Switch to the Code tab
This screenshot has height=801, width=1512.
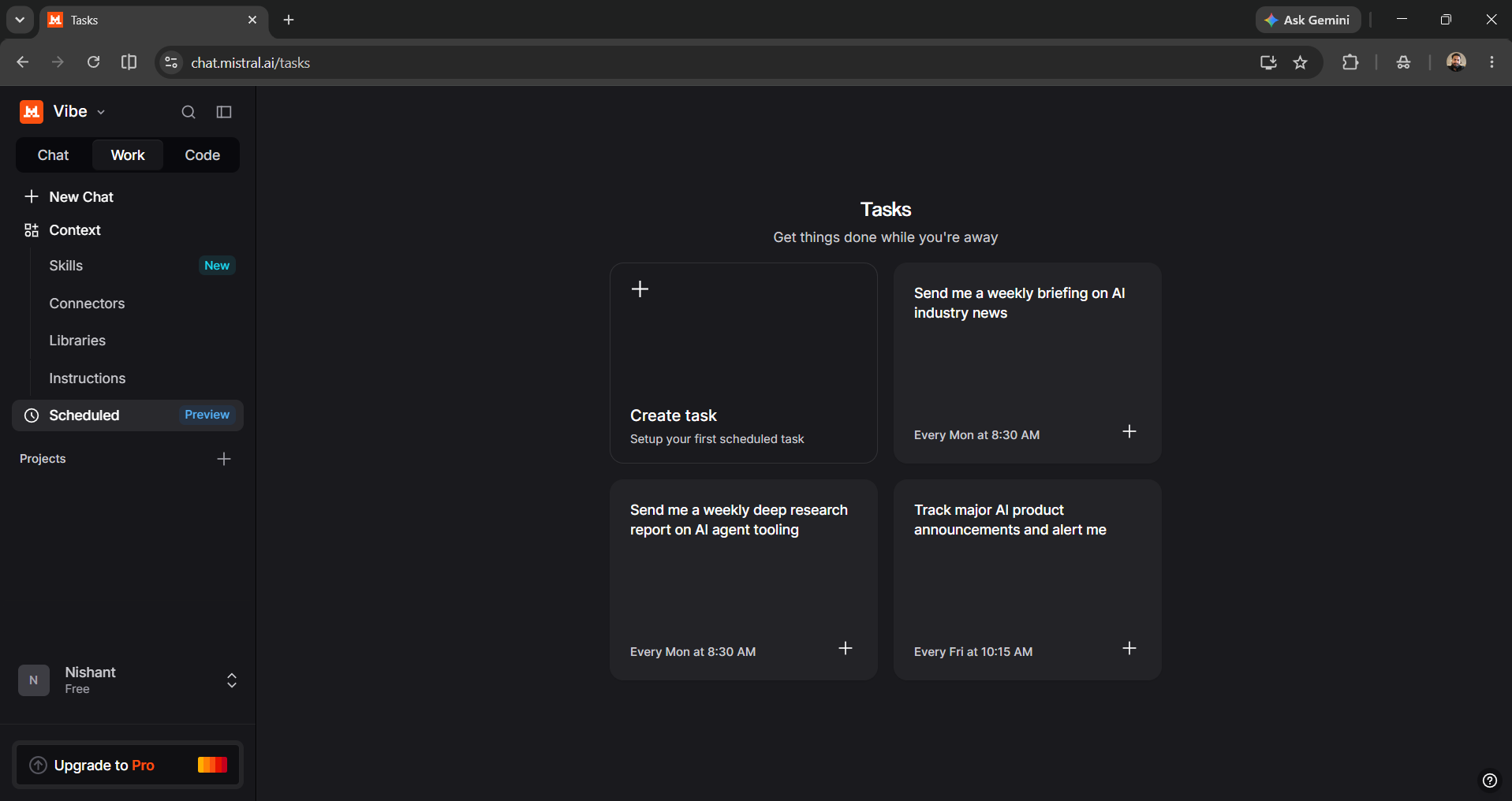pyautogui.click(x=202, y=155)
